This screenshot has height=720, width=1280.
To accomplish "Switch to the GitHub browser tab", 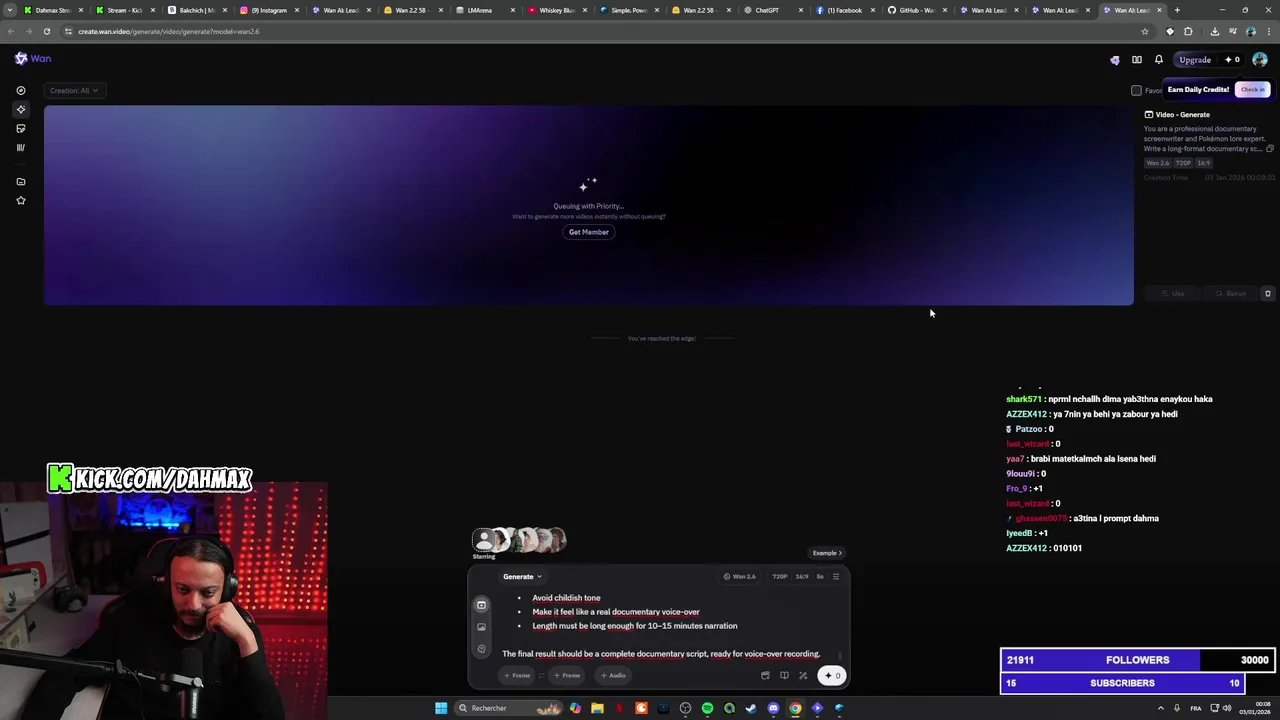I will click(916, 10).
